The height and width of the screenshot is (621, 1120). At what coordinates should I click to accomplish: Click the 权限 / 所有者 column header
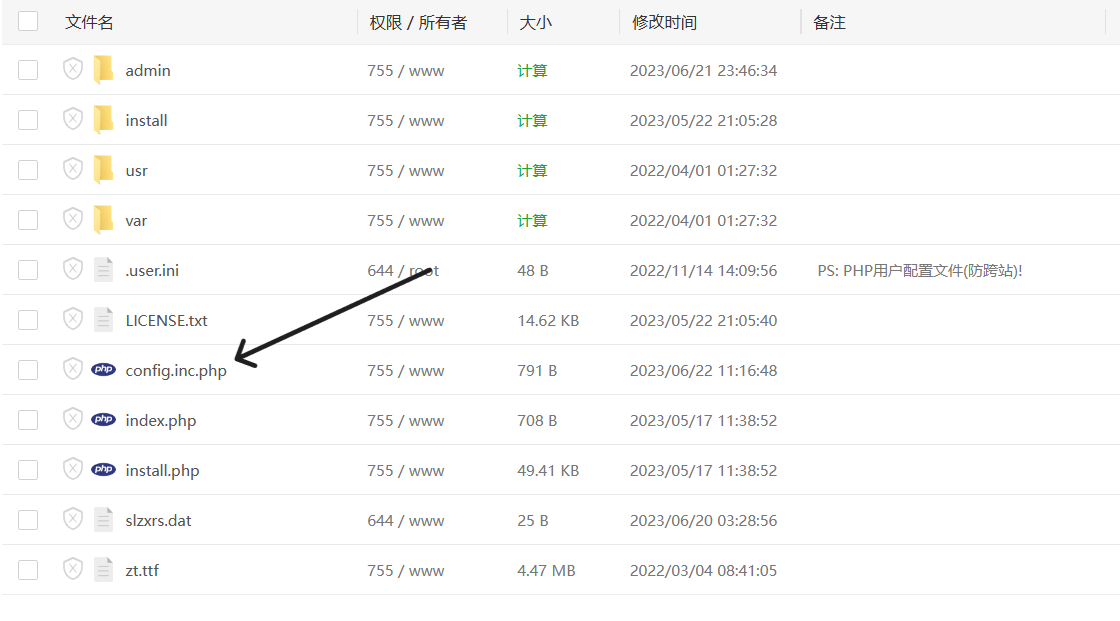click(x=418, y=22)
